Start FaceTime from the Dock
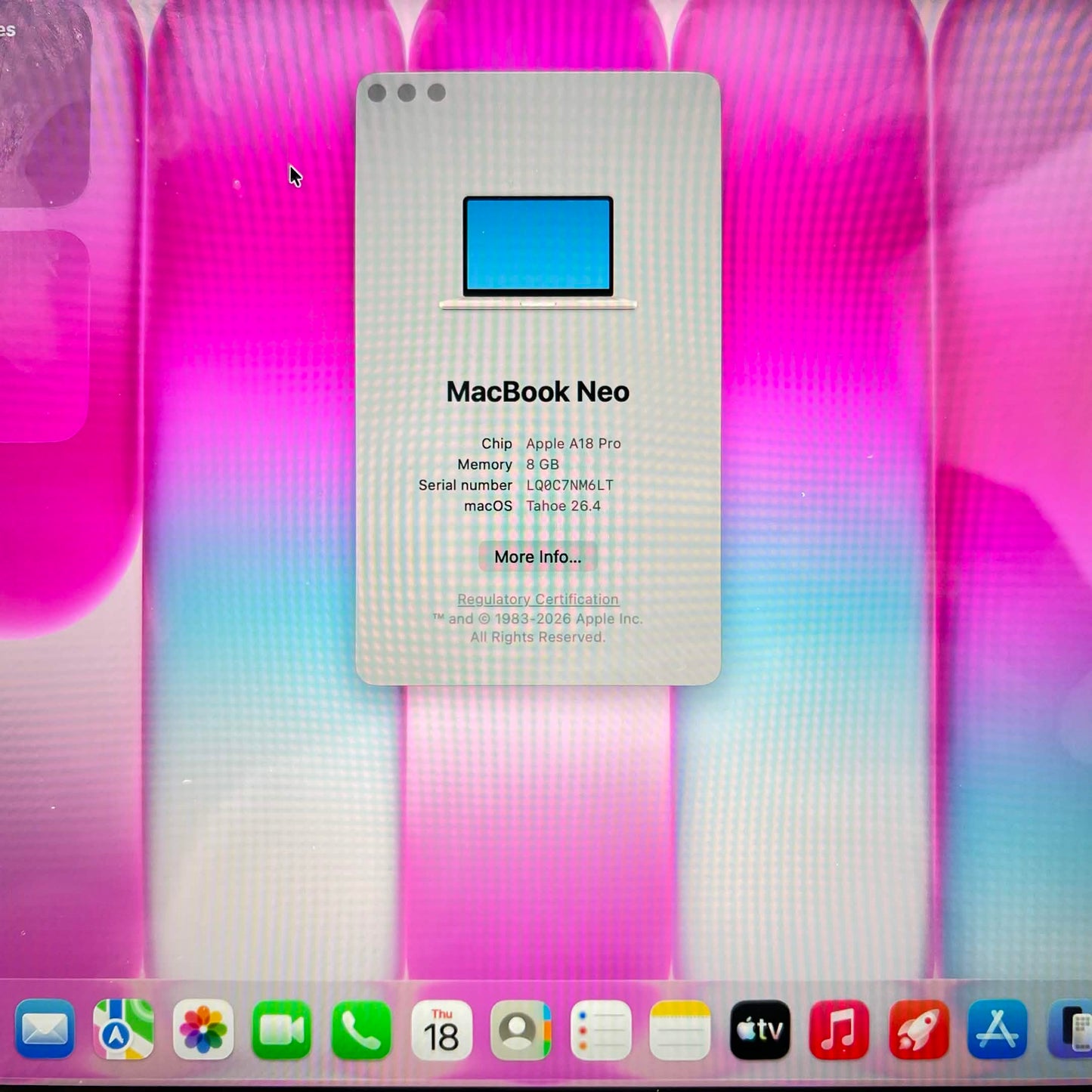The width and height of the screenshot is (1092, 1092). tap(282, 1029)
